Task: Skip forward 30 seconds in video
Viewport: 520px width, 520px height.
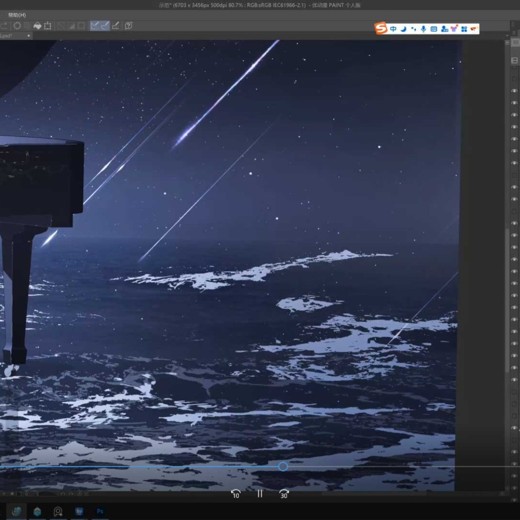Action: 284,494
